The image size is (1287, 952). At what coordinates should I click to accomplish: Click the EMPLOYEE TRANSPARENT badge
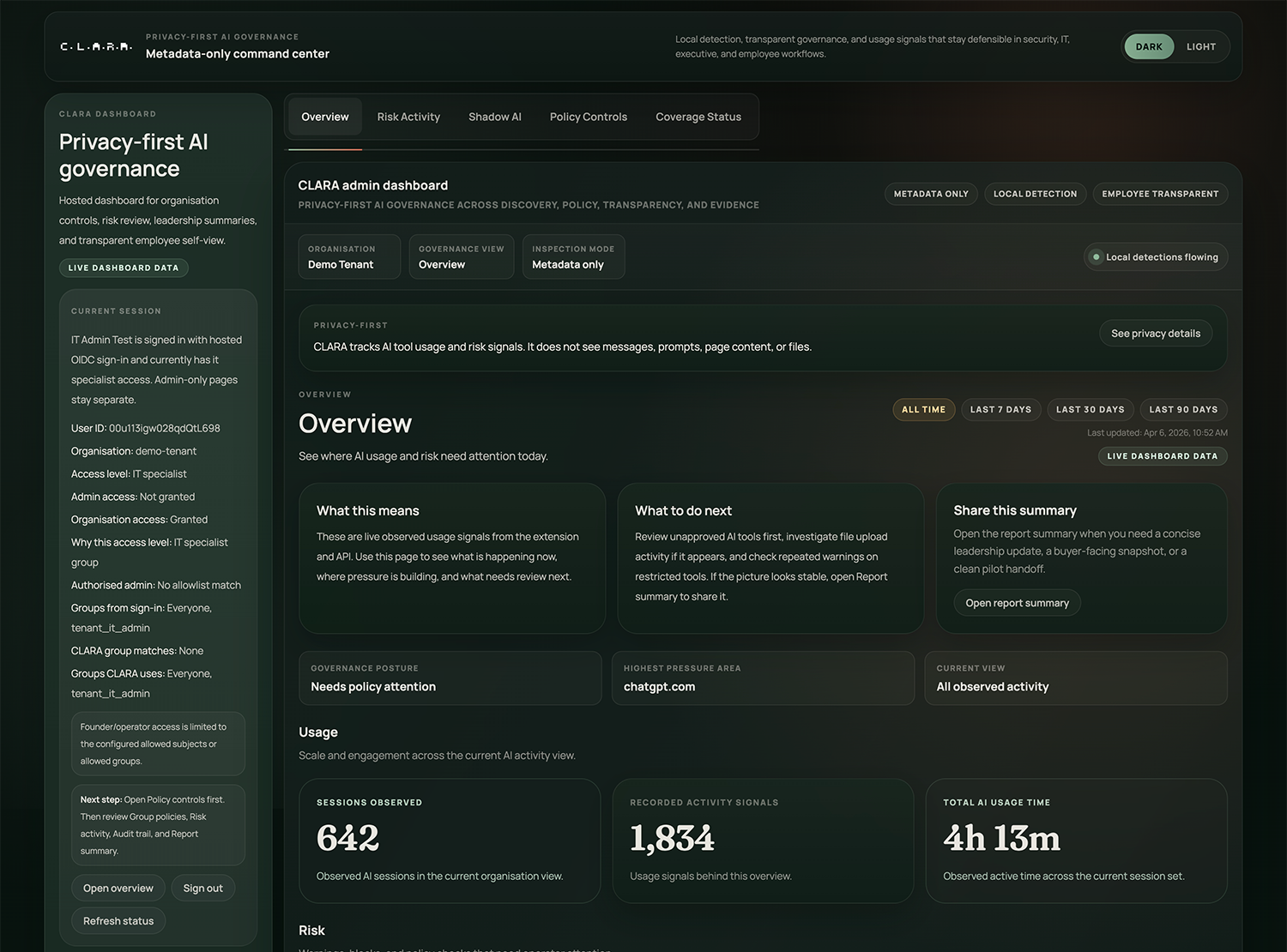click(1160, 194)
